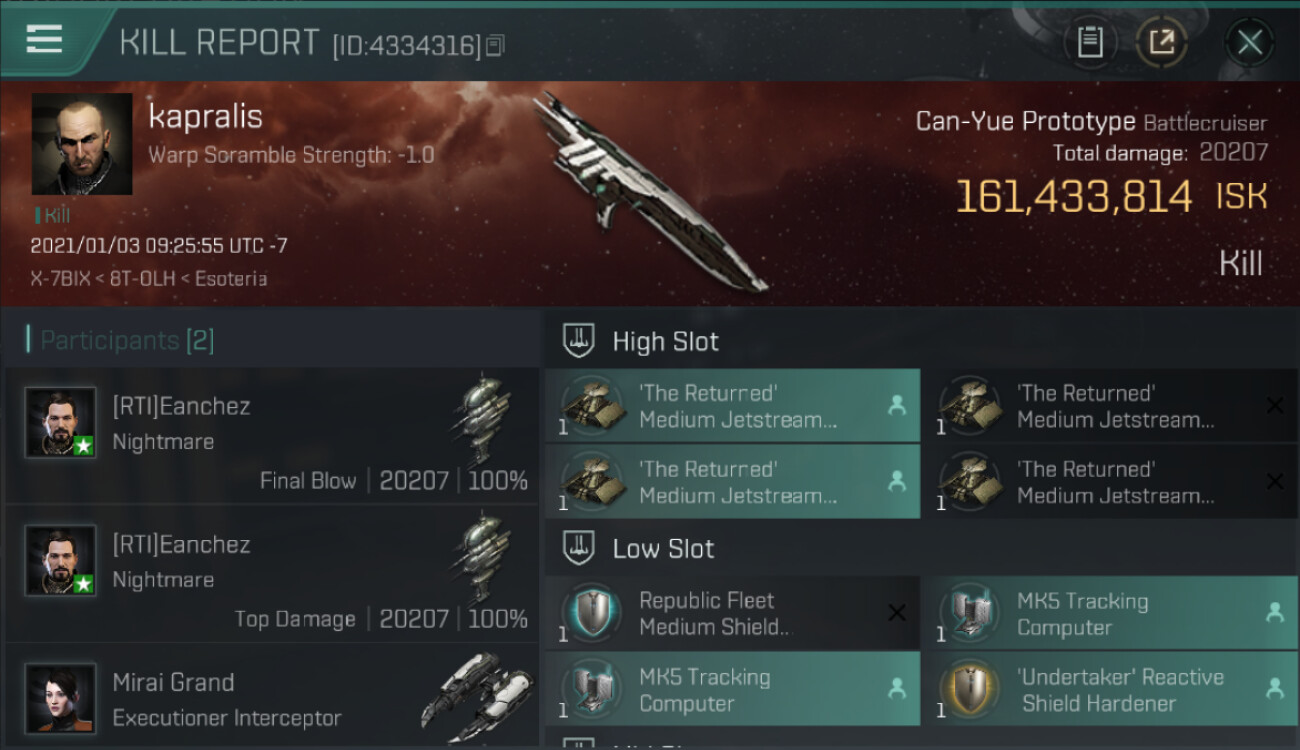Close the Kill Report window

1249,42
